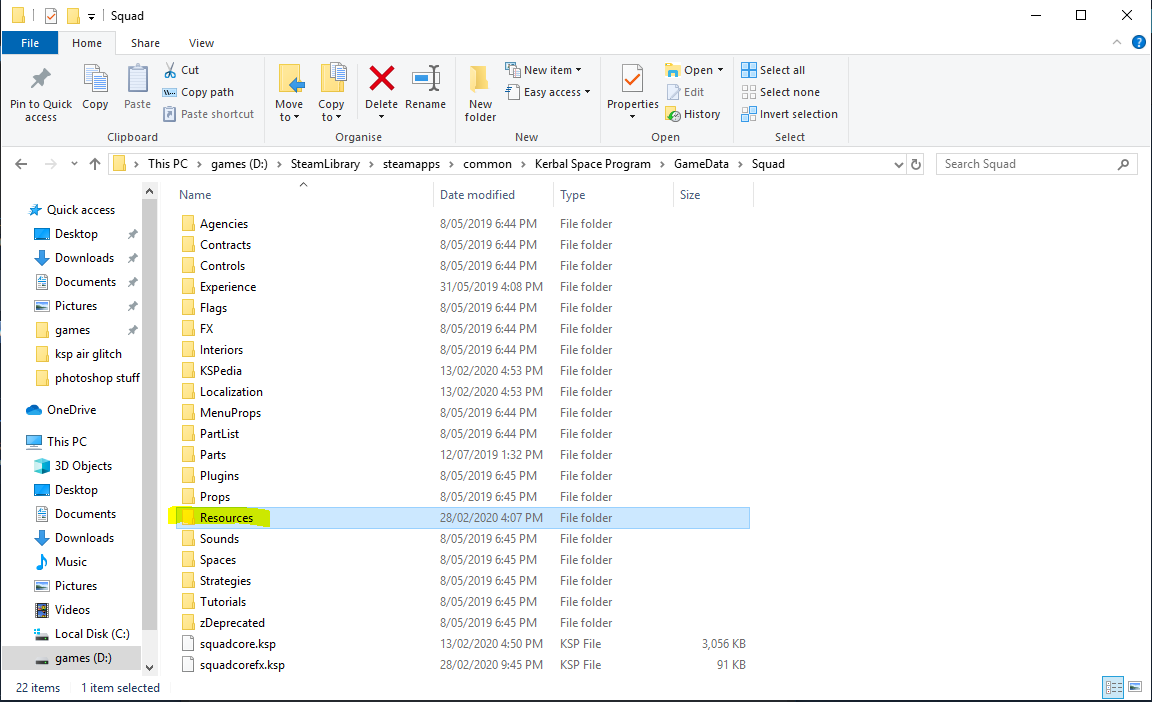Click the Pin to Quick access icon
The width and height of the screenshot is (1152, 702).
[40, 79]
